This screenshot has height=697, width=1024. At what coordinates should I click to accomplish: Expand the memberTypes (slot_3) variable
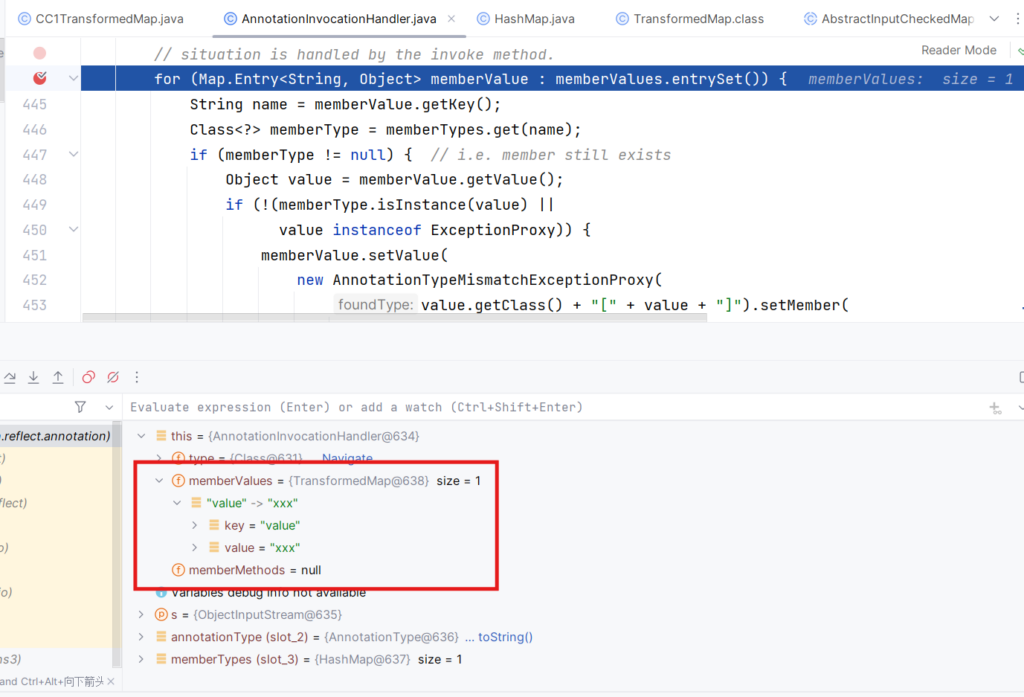[141, 659]
